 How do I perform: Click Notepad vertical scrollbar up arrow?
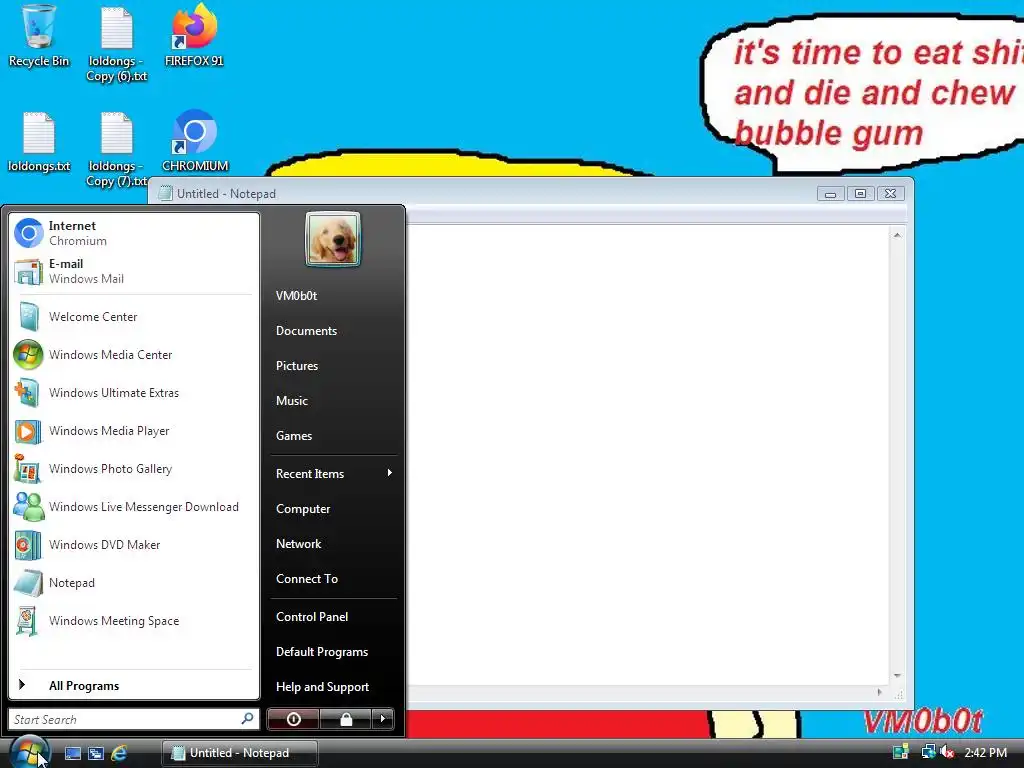[897, 235]
